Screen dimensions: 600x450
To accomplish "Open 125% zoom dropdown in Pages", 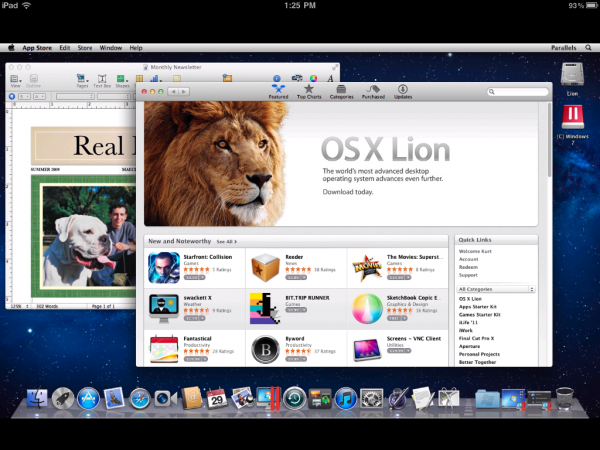I will (20, 307).
